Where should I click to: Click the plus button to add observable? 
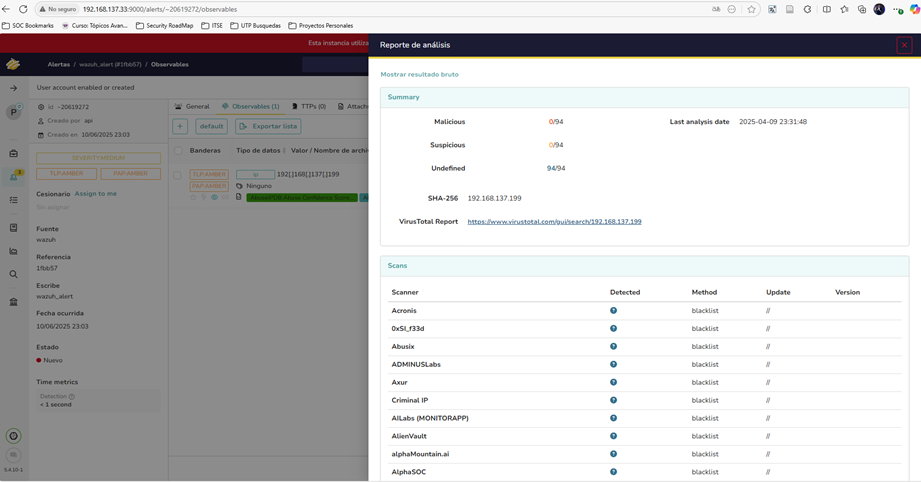180,126
